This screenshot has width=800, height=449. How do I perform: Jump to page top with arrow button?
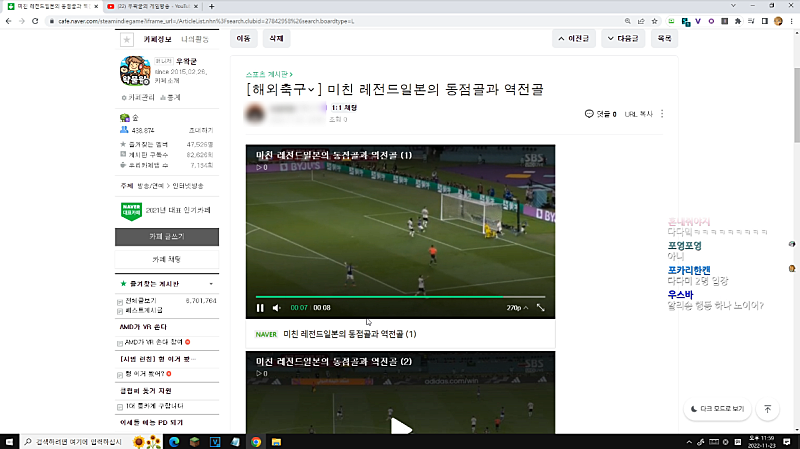[x=767, y=409]
